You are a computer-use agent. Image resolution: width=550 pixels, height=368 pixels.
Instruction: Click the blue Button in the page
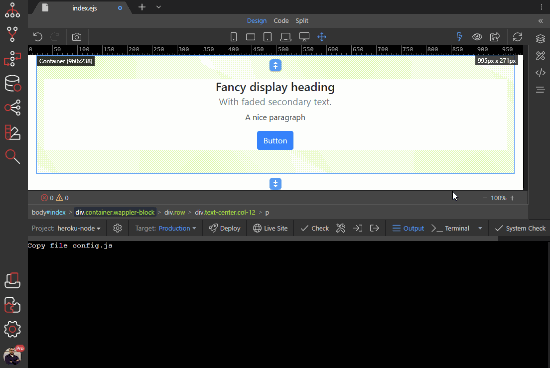click(x=275, y=141)
